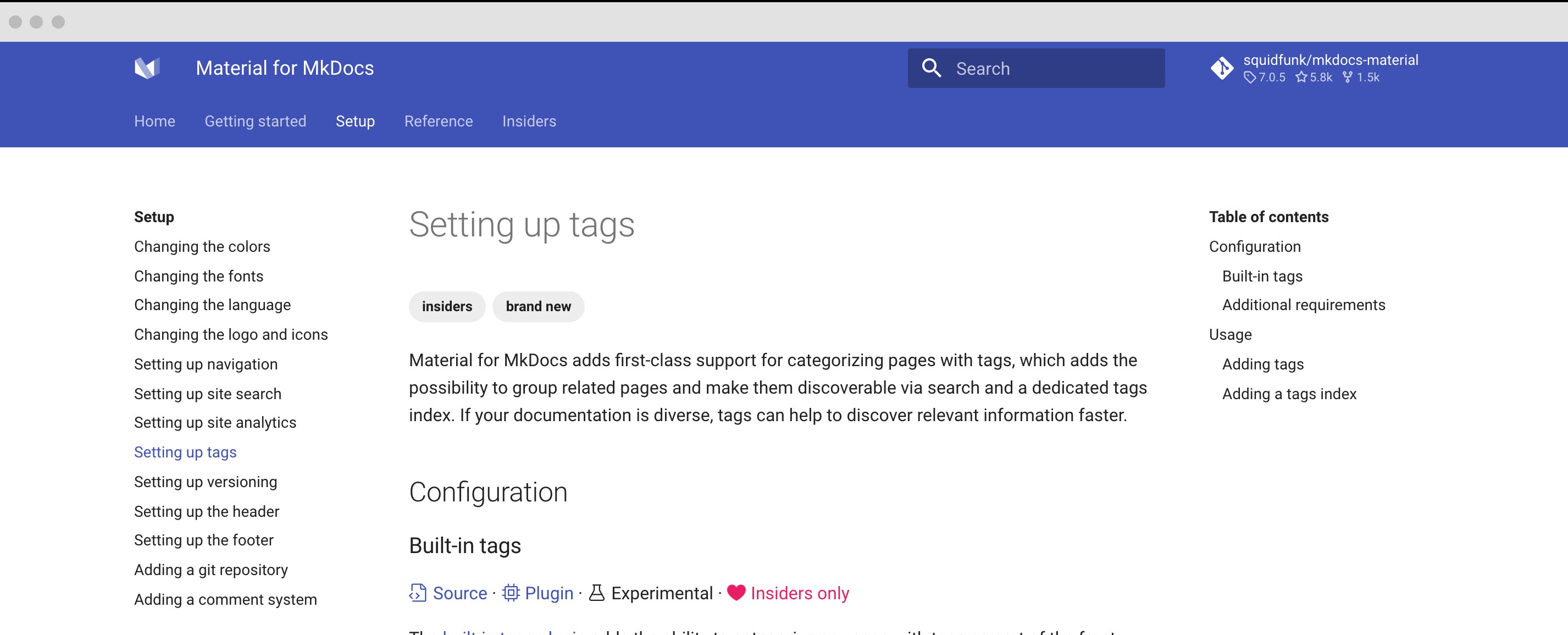Open the squidfunk/mkdocs-material repository link
1568x635 pixels.
point(1330,60)
